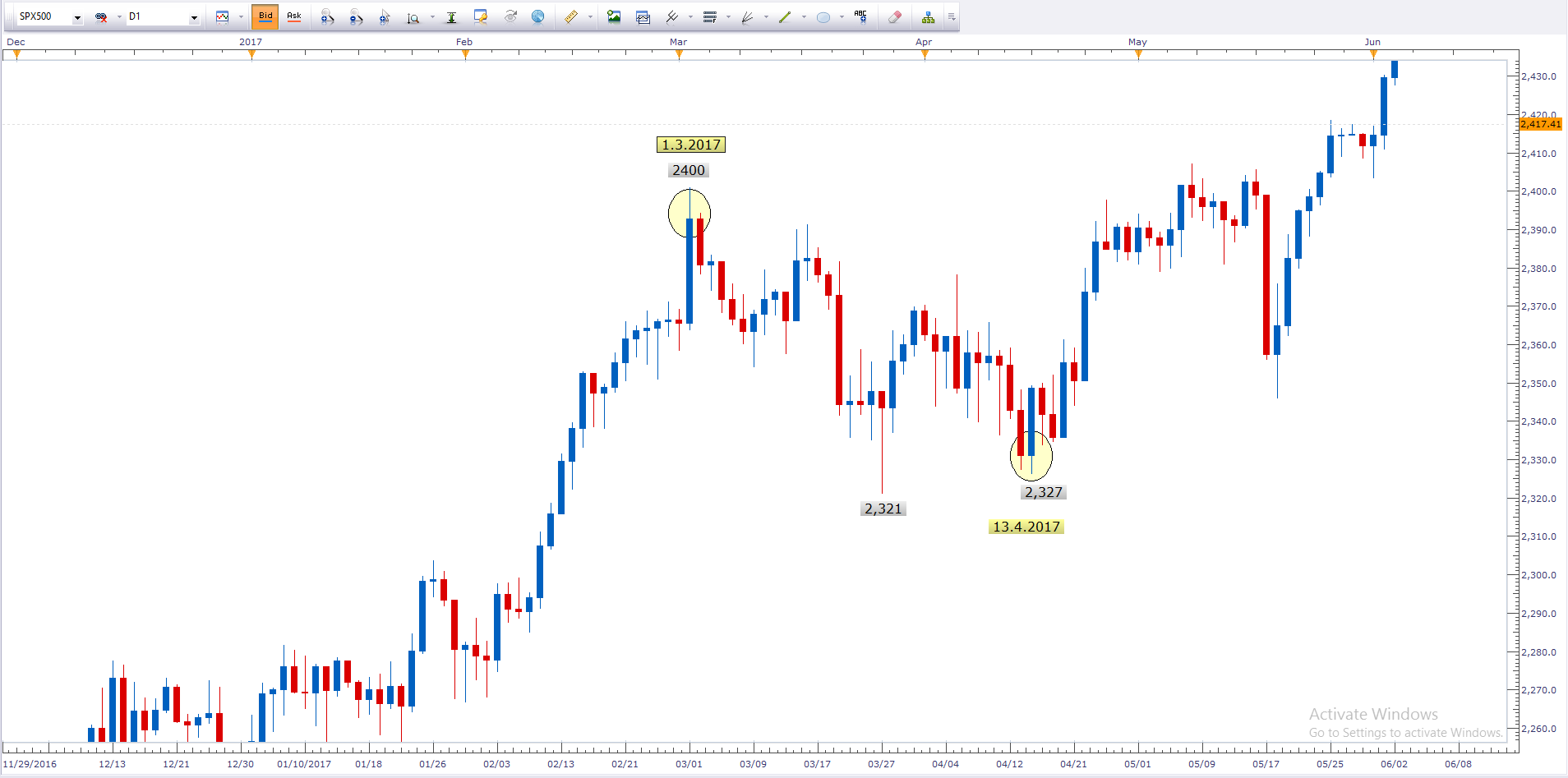
Task: Expand the ellipse shape tool dropdown arrow
Action: pos(842,17)
